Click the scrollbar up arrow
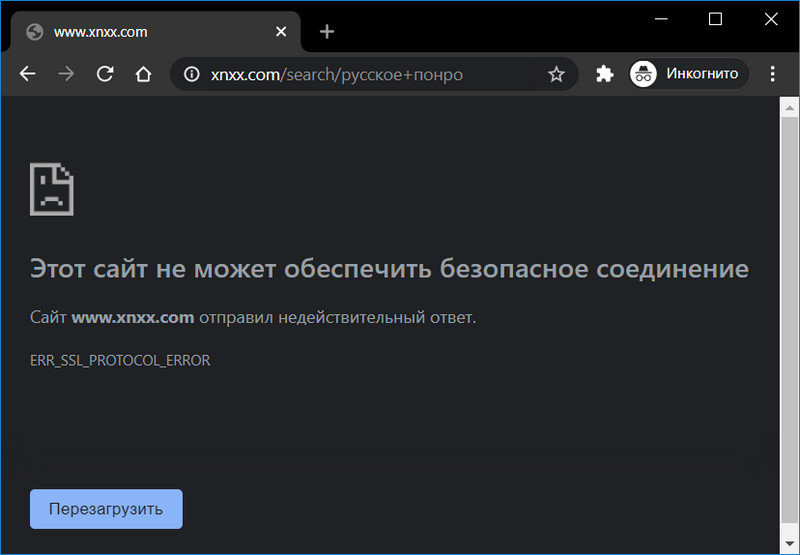Screen dimensions: 800x555 pyautogui.click(x=790, y=108)
